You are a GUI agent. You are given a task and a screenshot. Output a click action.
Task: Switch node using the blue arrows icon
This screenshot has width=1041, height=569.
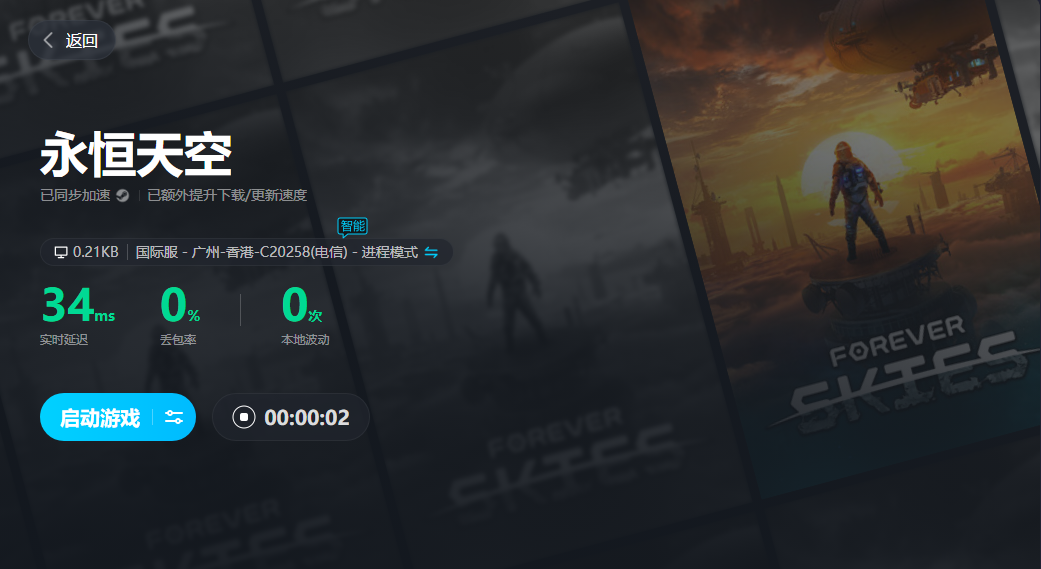(431, 252)
